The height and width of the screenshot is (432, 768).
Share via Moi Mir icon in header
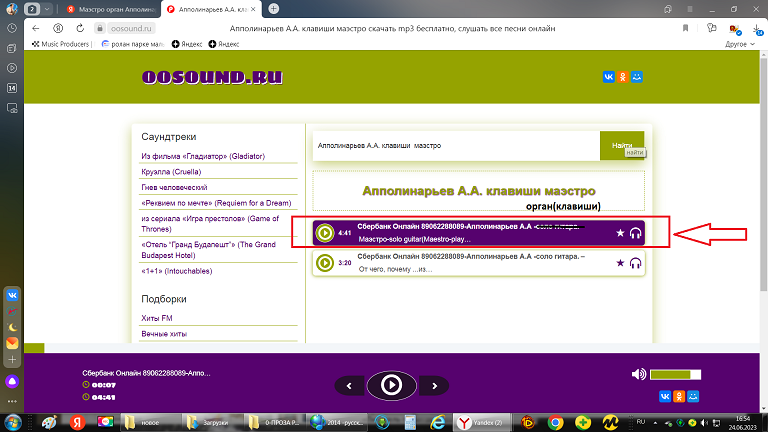click(x=637, y=77)
